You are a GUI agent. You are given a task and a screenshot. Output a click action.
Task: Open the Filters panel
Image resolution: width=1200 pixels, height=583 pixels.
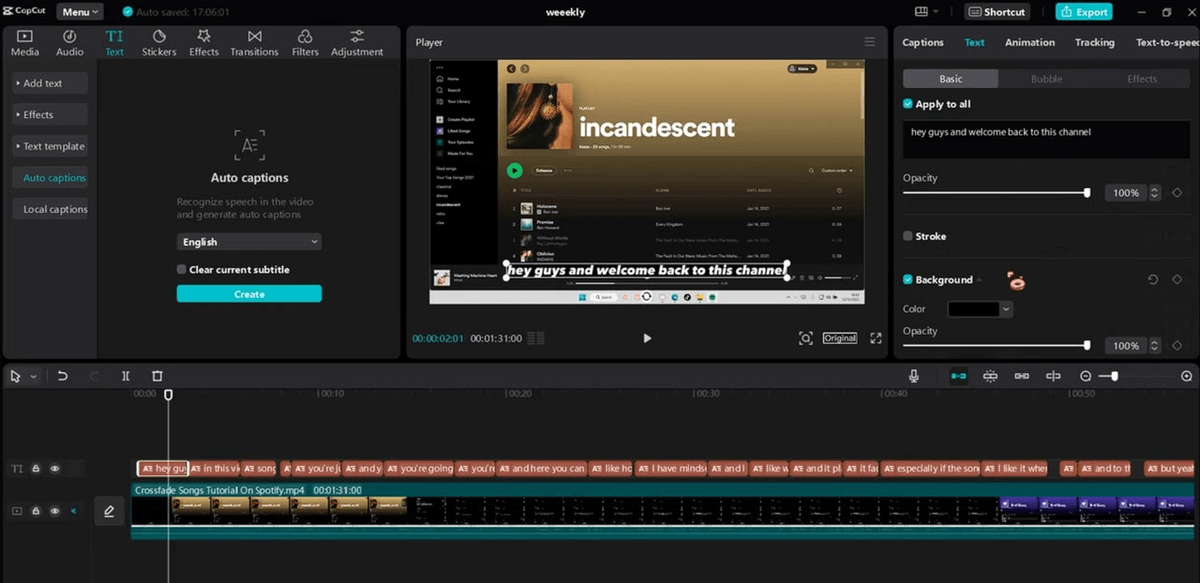pos(305,43)
